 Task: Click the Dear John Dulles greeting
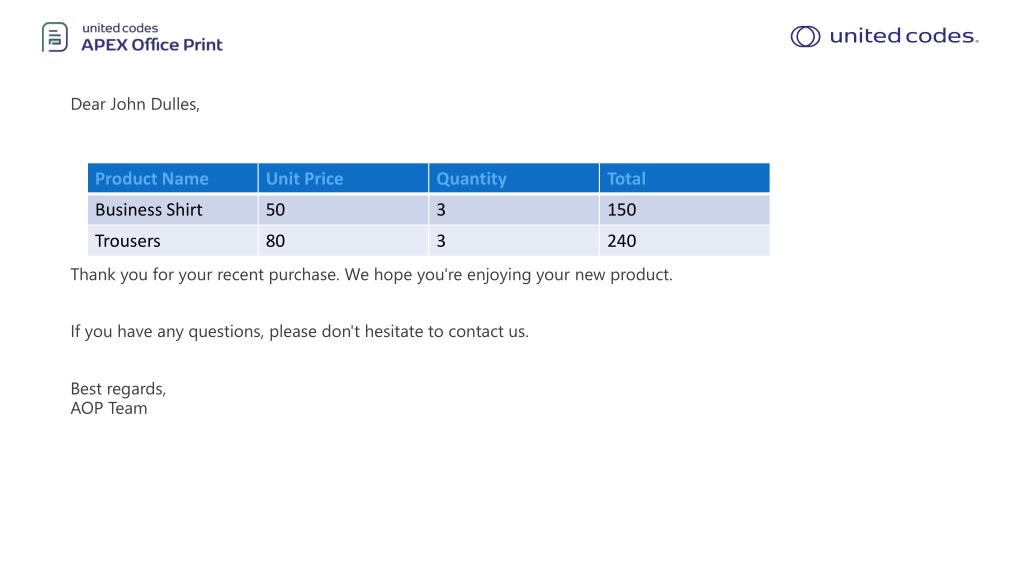pyautogui.click(x=135, y=104)
